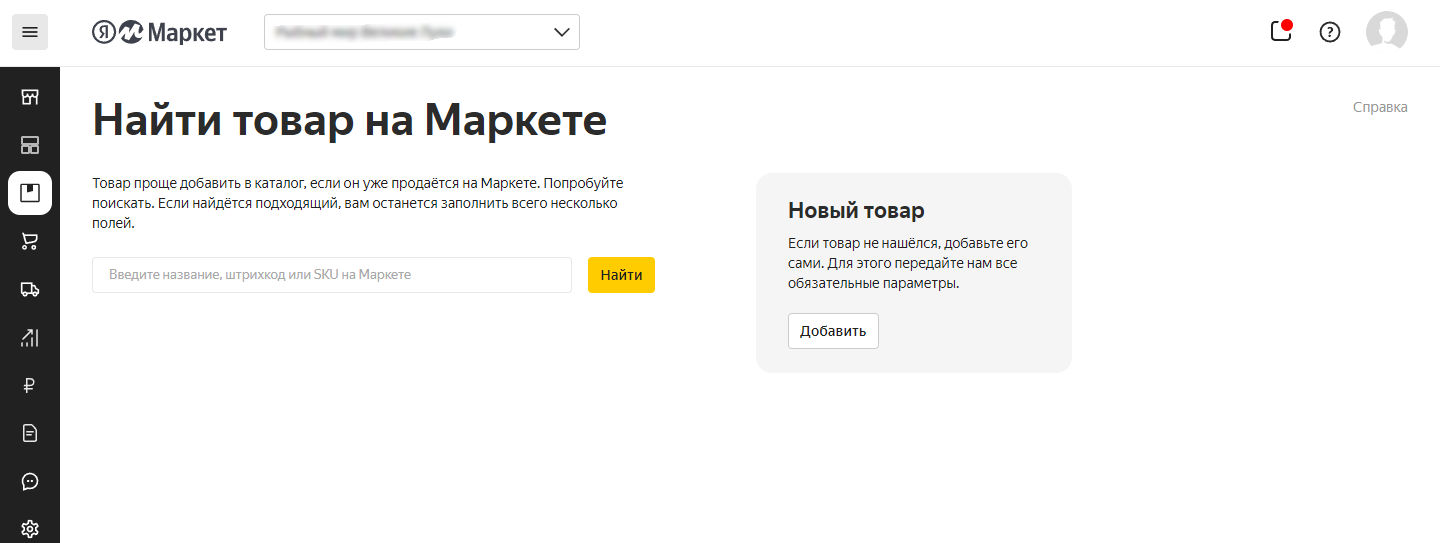The width and height of the screenshot is (1440, 543).
Task: Select the highlighted products box icon
Action: (30, 193)
